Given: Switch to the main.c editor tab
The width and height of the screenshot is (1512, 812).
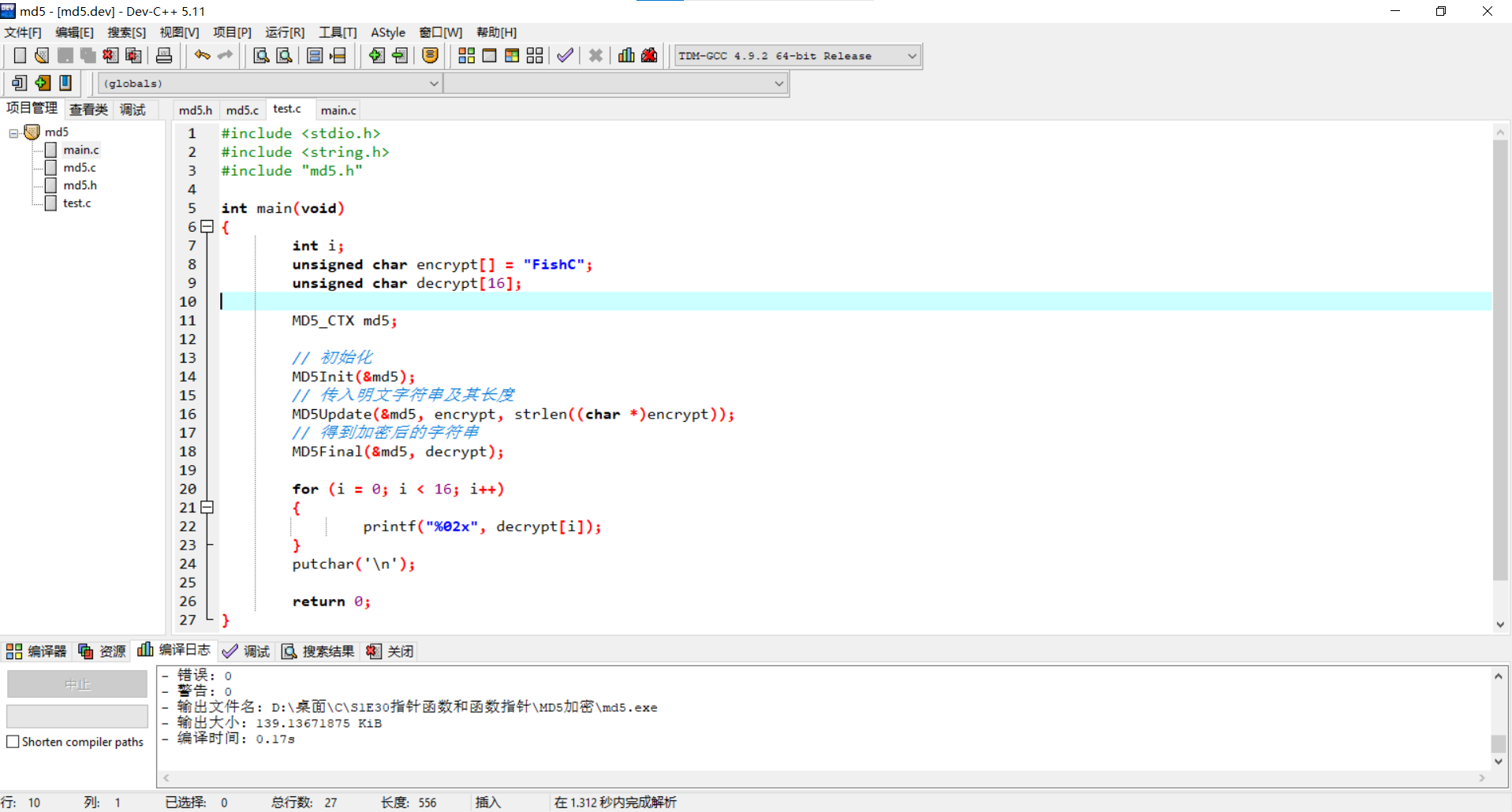Looking at the screenshot, I should point(338,110).
